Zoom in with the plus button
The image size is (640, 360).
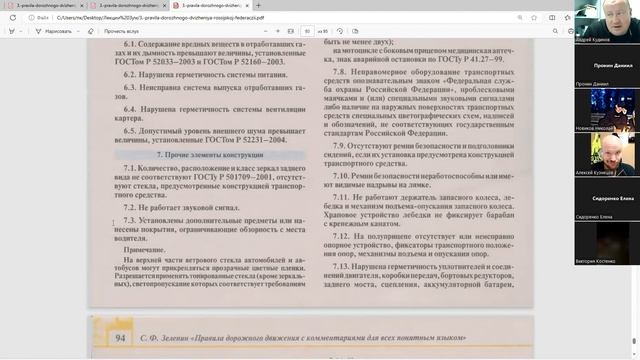coord(278,31)
